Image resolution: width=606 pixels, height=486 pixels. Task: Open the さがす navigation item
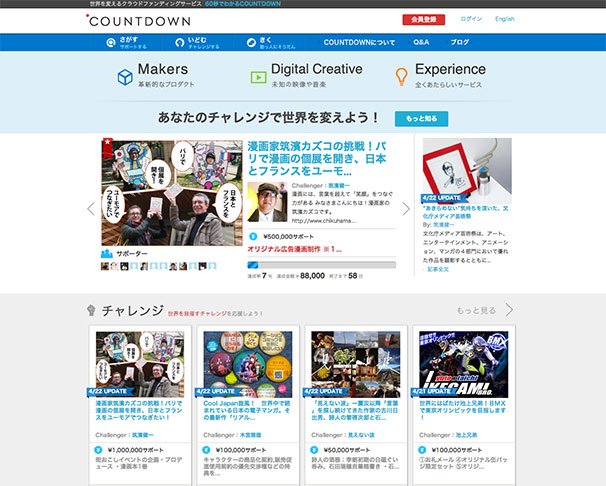click(x=126, y=42)
